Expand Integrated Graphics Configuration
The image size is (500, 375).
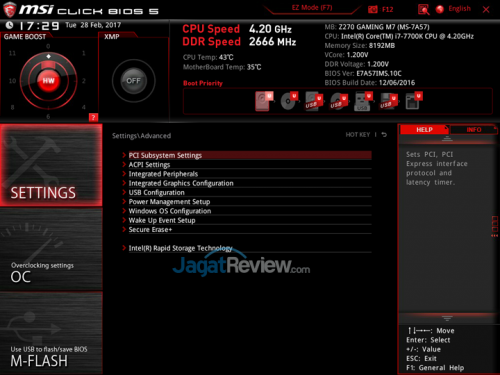point(247,183)
